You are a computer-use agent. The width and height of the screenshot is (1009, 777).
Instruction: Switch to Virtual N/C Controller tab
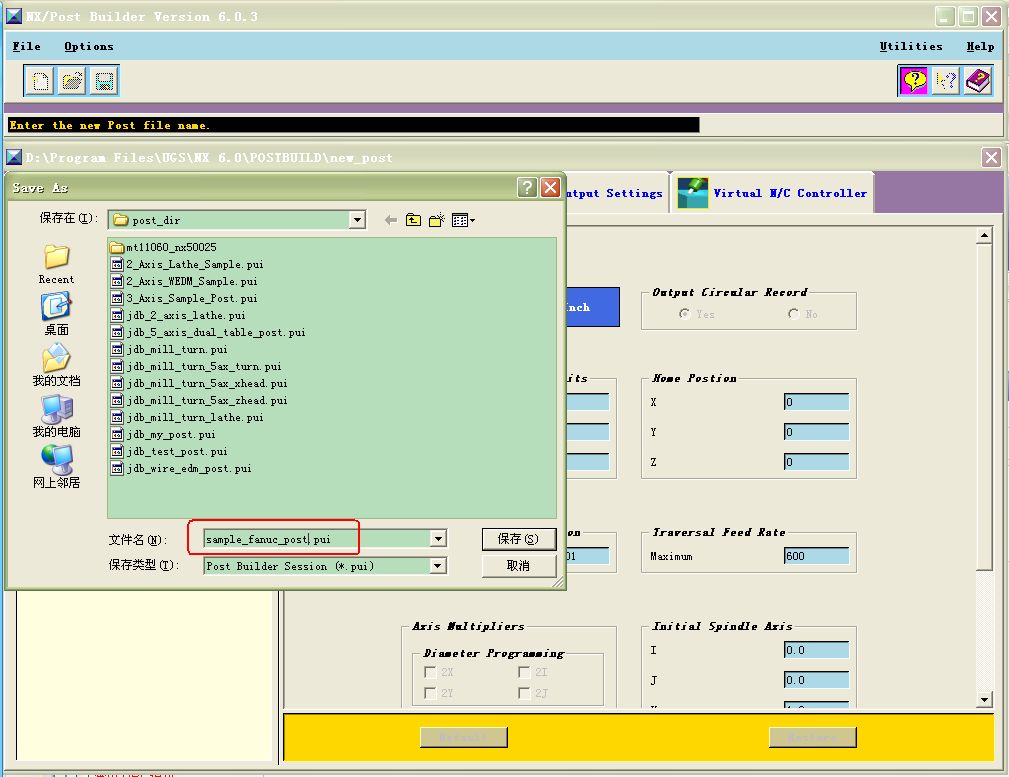[x=772, y=193]
